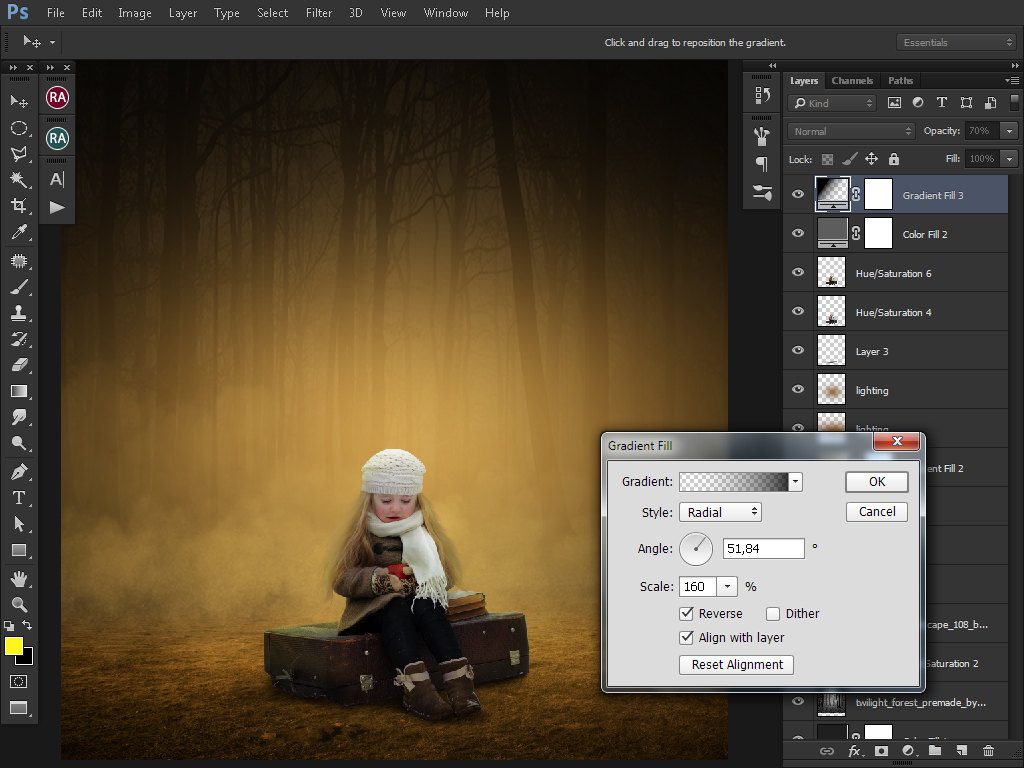The width and height of the screenshot is (1024, 768).
Task: Open the Filter menu
Action: pyautogui.click(x=319, y=13)
